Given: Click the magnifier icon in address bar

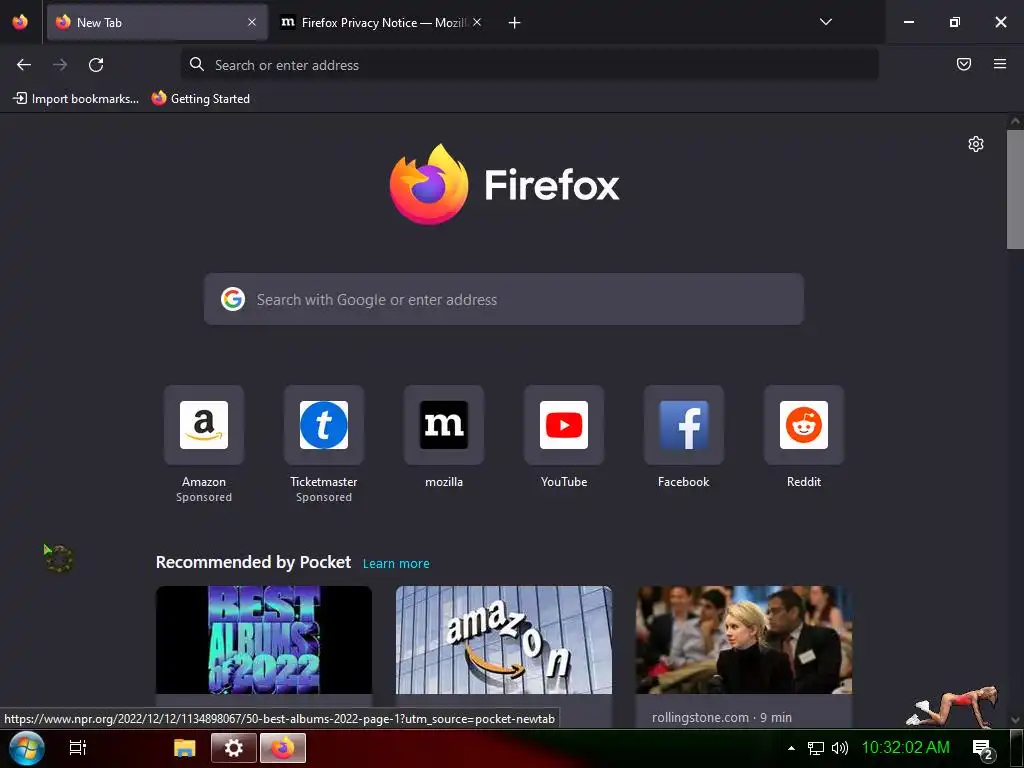Looking at the screenshot, I should click(197, 64).
